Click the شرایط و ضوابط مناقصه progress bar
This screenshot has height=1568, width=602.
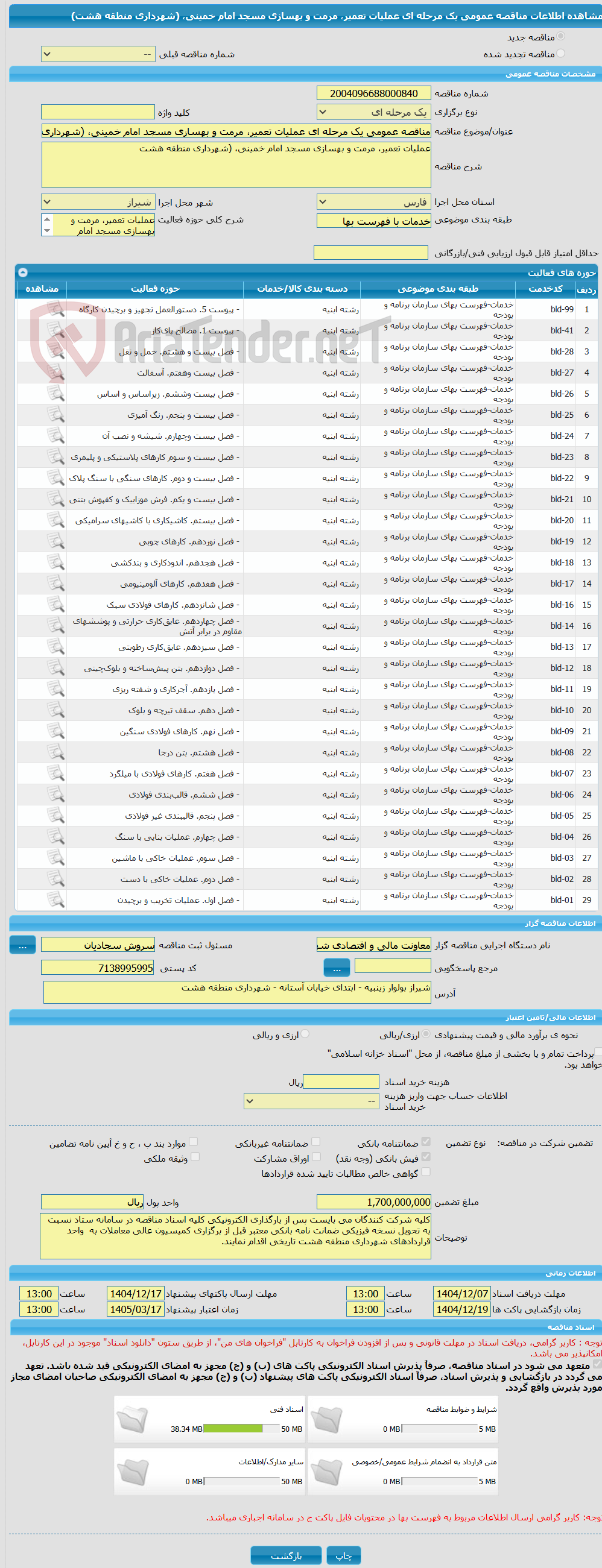[439, 1429]
